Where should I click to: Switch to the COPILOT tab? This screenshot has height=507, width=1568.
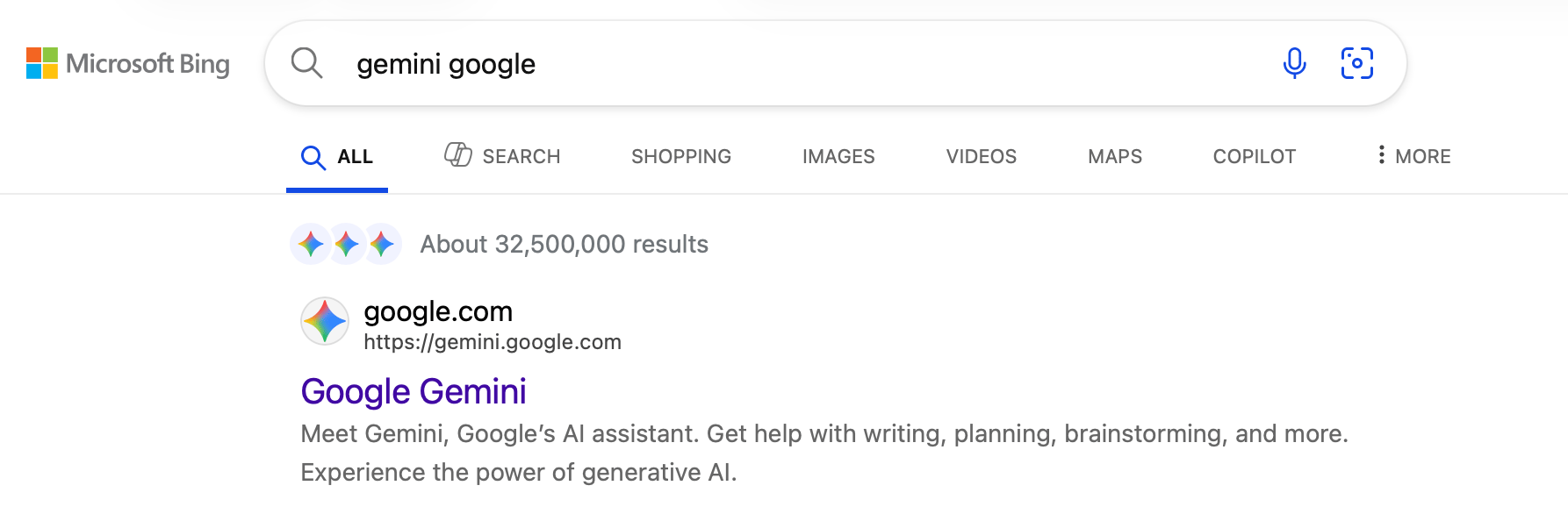coord(1254,156)
